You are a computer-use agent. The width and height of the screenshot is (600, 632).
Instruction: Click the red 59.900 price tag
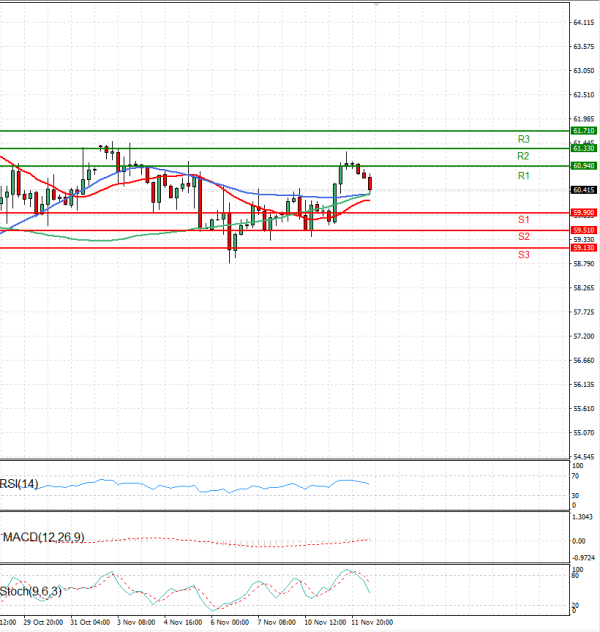[584, 212]
